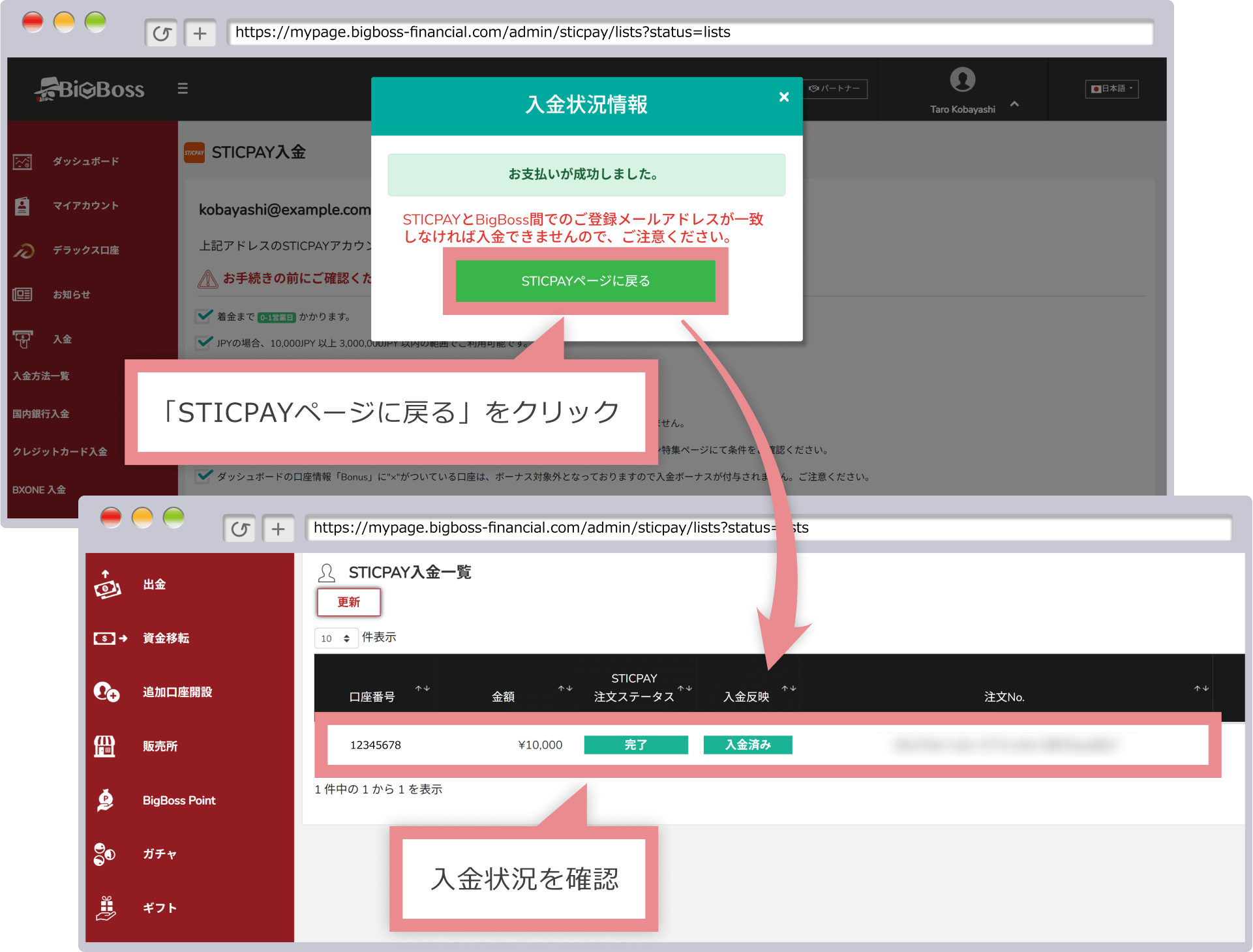Click the BigBoss Point icon
This screenshot has height=952, width=1253.
pyautogui.click(x=105, y=800)
